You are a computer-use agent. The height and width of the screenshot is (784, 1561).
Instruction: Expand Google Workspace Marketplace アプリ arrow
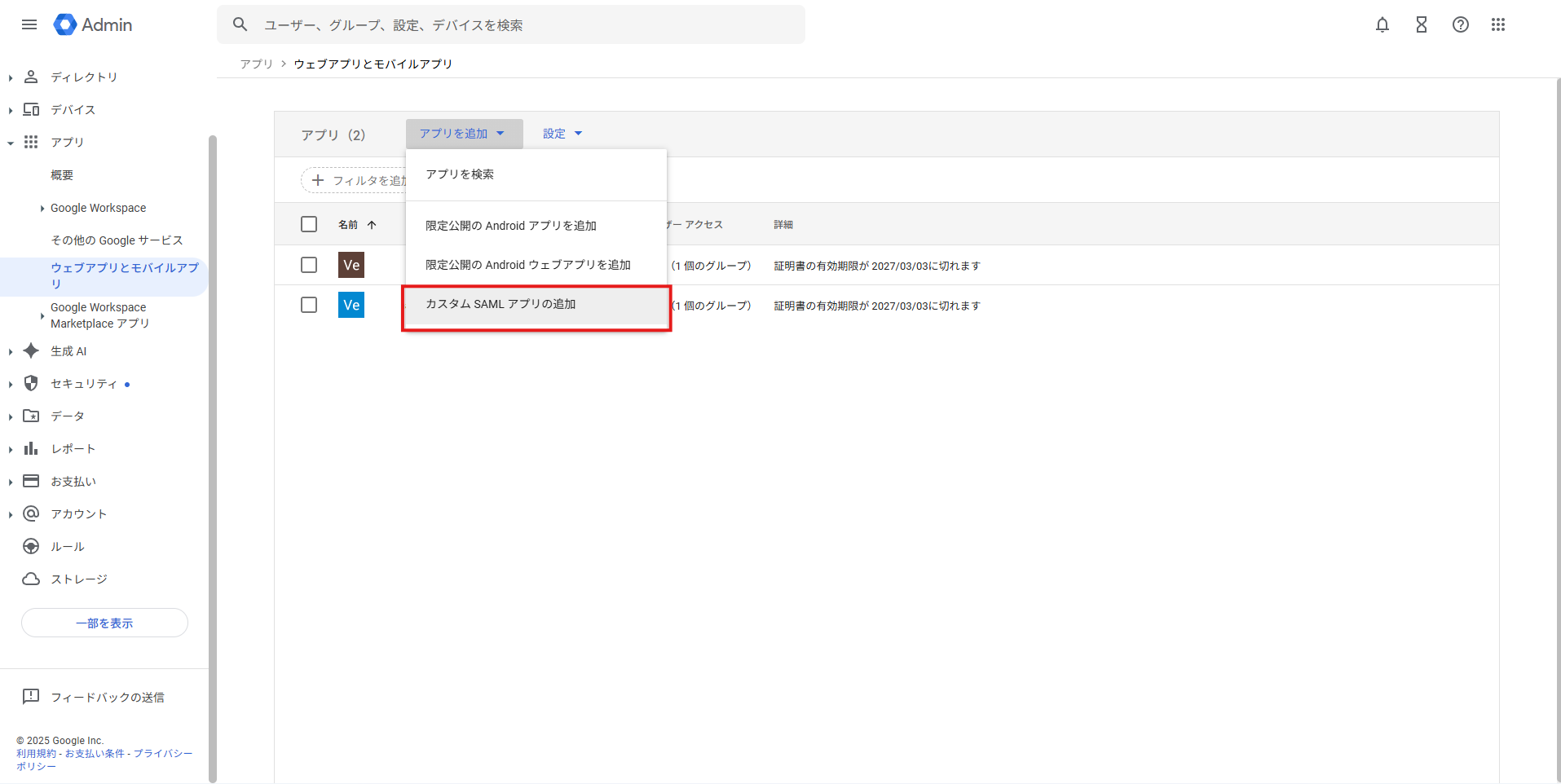(42, 315)
